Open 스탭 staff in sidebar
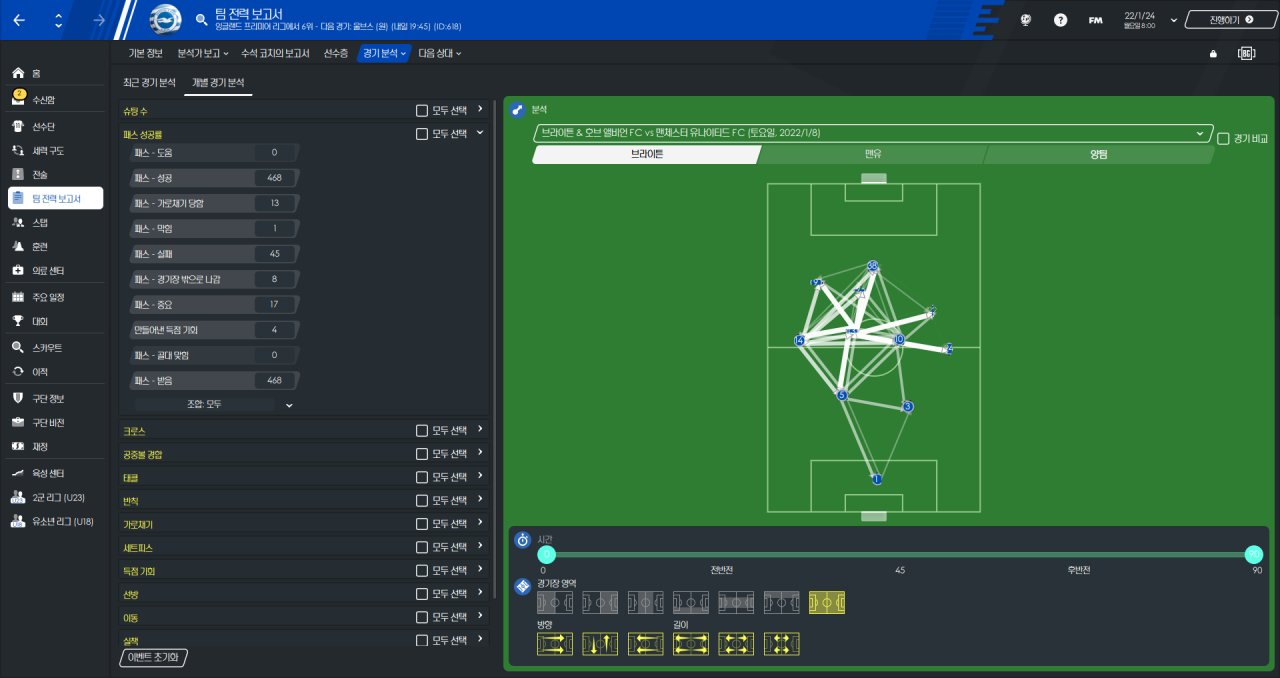The height and width of the screenshot is (678, 1280). pos(55,223)
